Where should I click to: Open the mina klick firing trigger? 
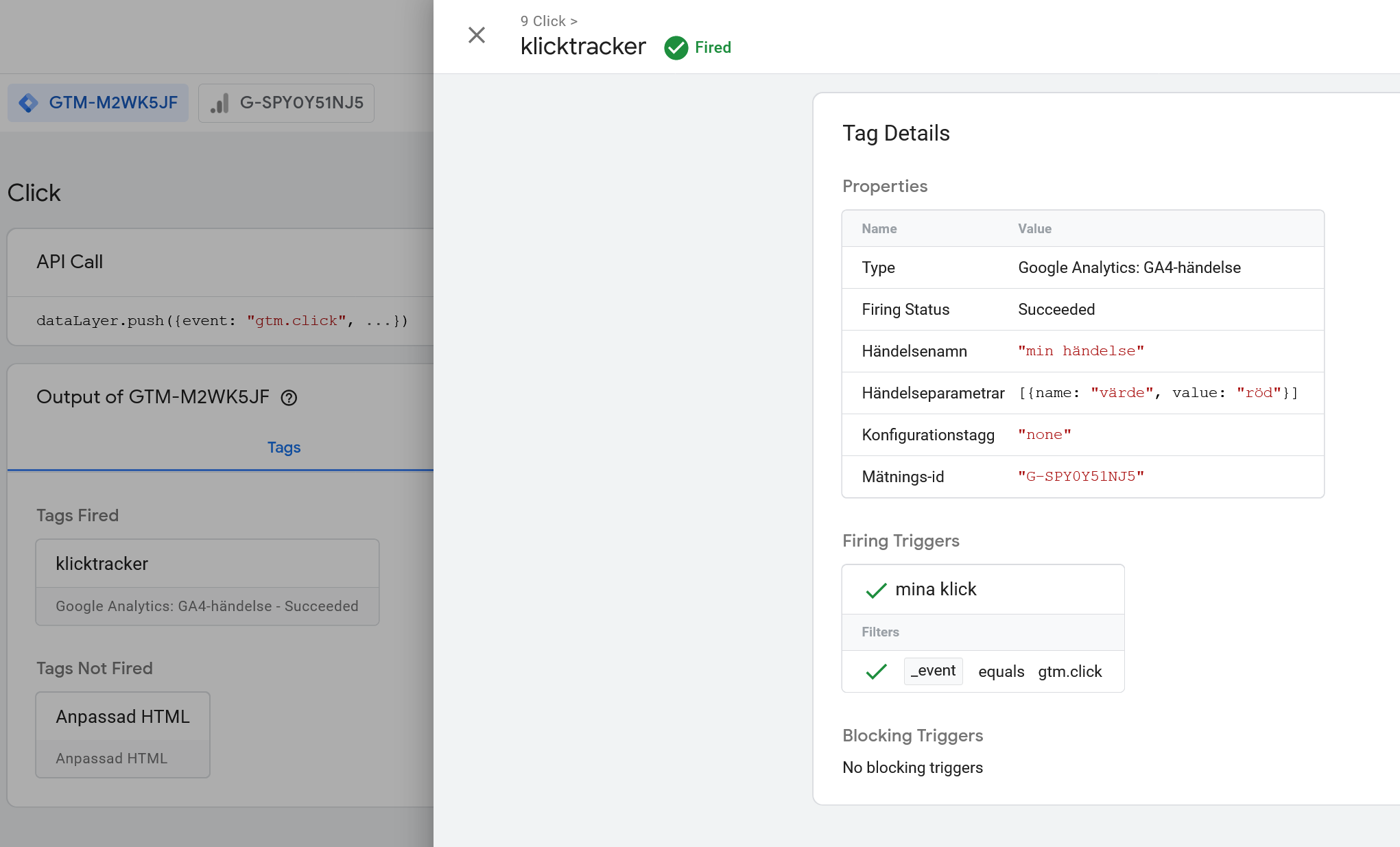point(935,589)
